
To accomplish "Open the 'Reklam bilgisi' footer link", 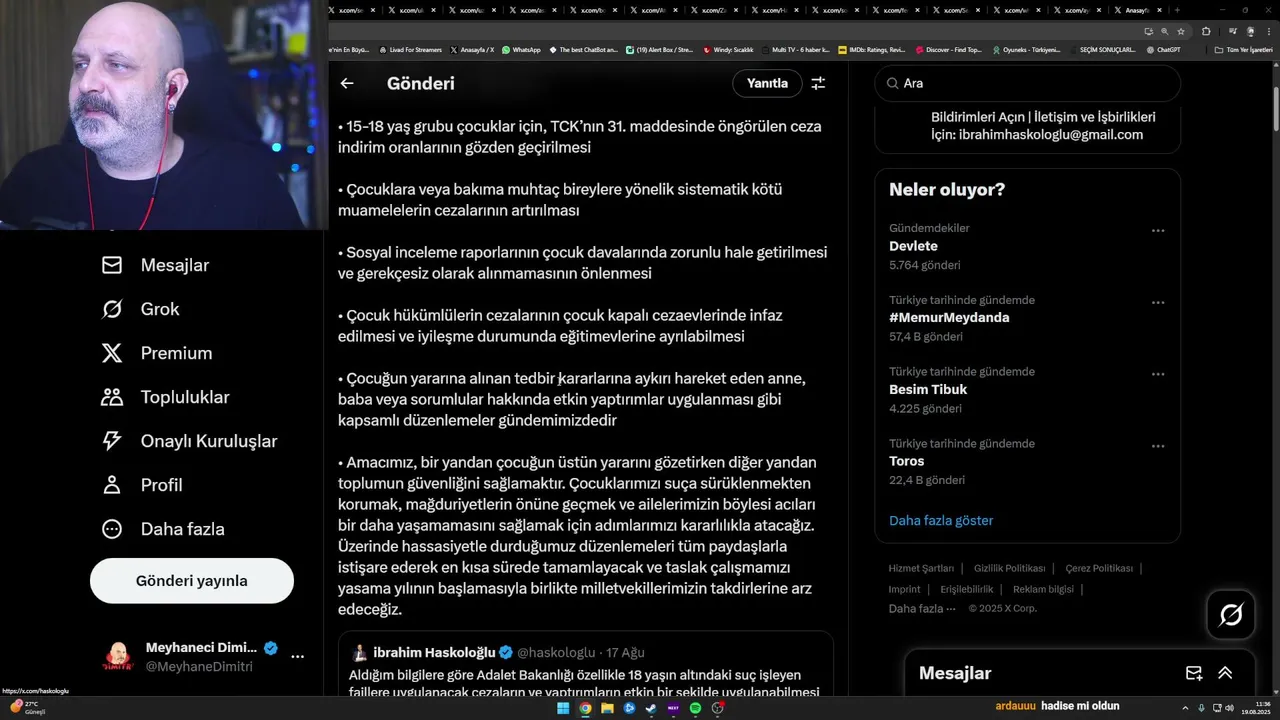I will [1043, 590].
